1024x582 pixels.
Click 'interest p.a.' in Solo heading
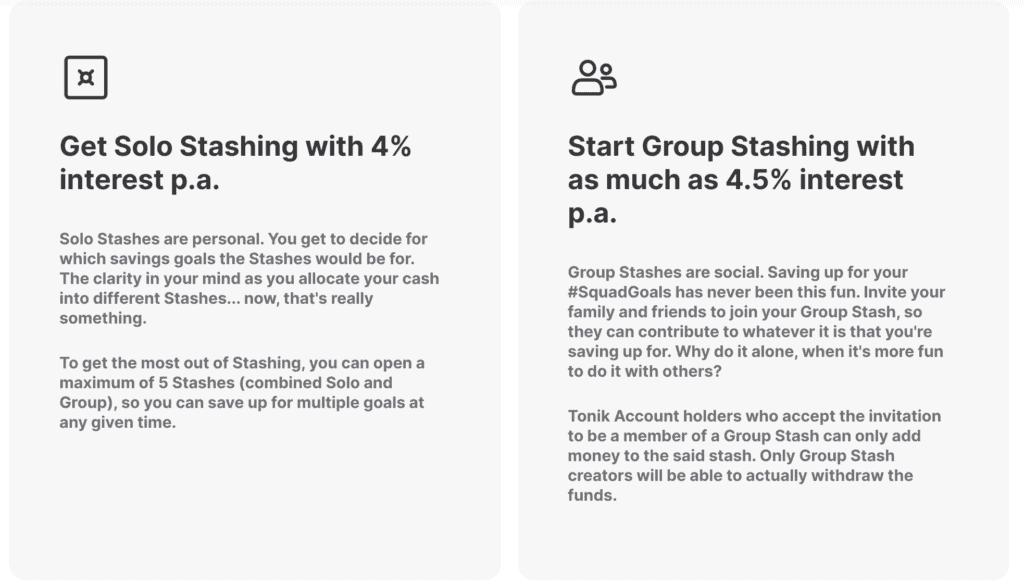[139, 180]
